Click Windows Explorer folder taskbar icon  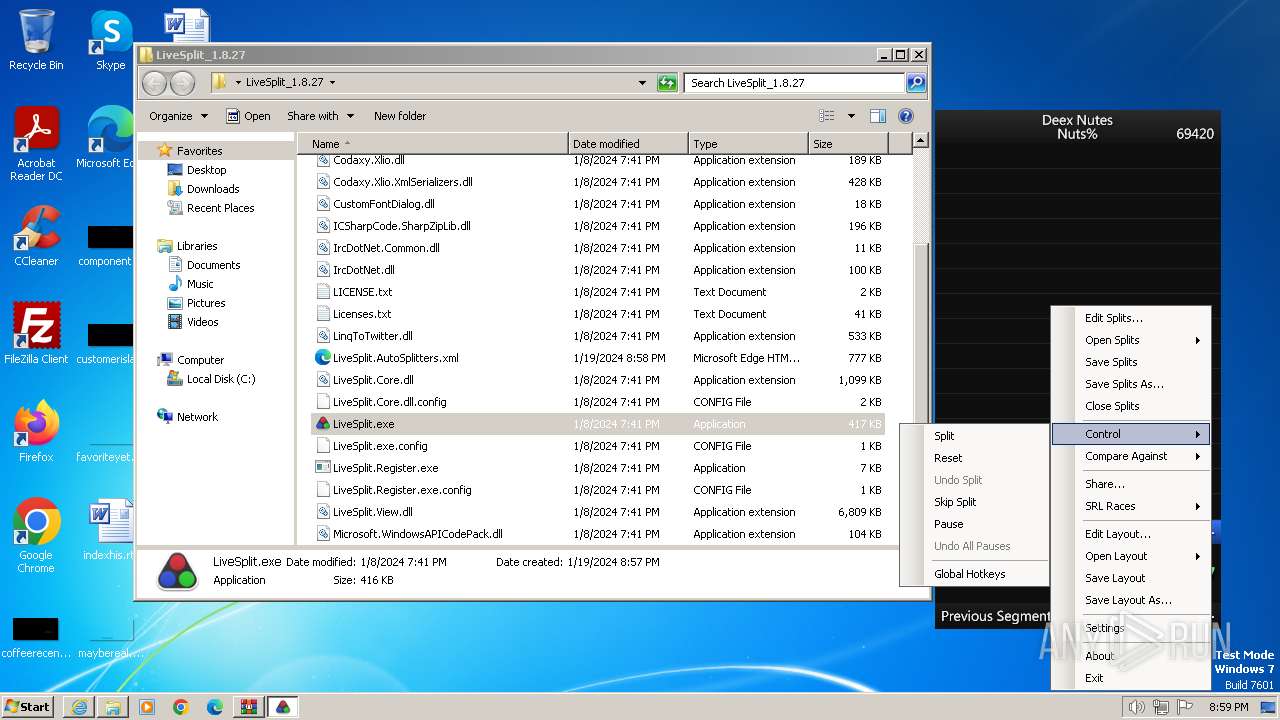113,707
